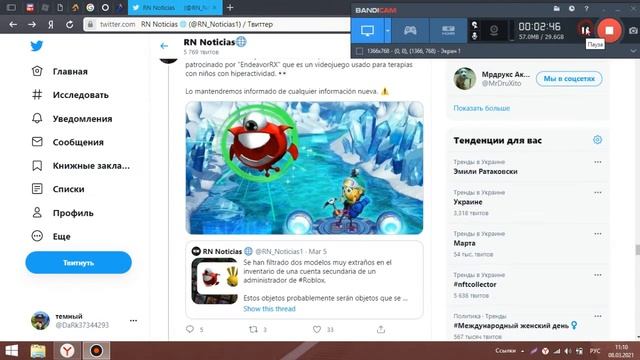Switch to red calendar pinned tab
Screen dimensions: 640x360
click(29, 7)
